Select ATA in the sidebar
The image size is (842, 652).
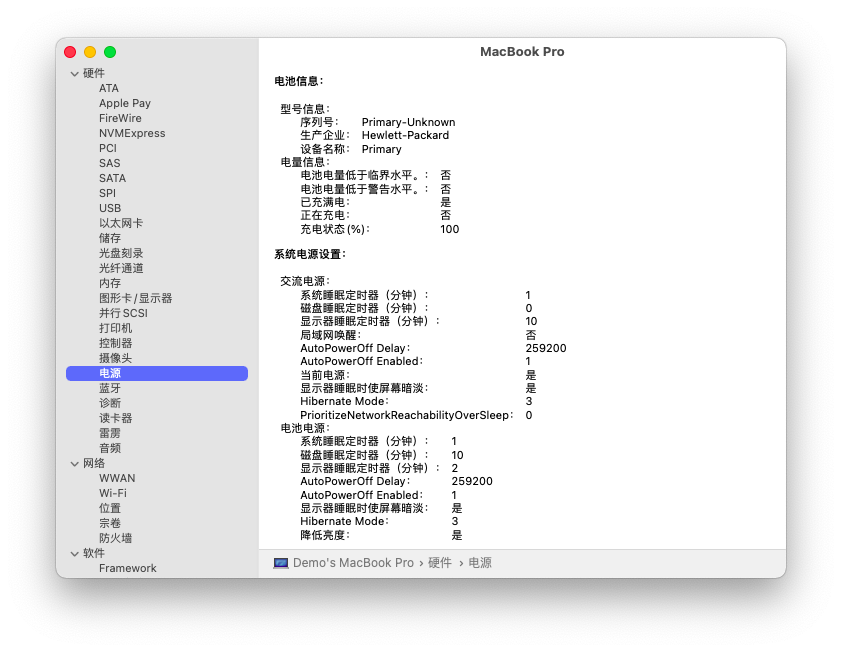109,88
